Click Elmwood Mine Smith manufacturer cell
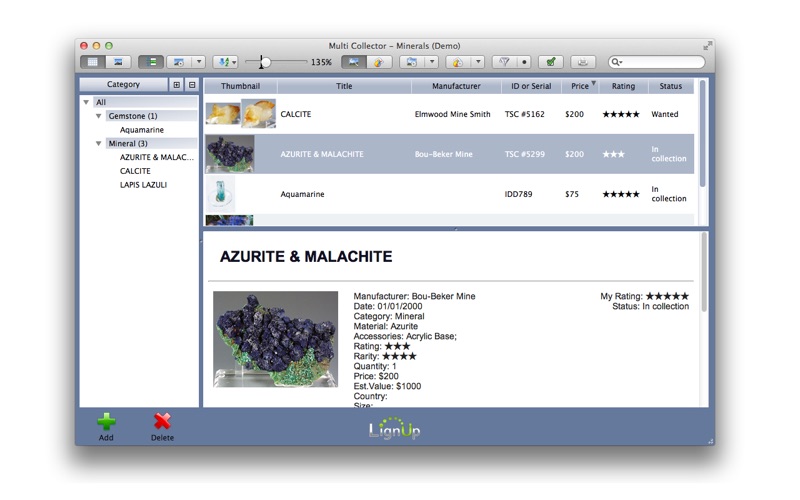The height and width of the screenshot is (500, 800). 453,114
